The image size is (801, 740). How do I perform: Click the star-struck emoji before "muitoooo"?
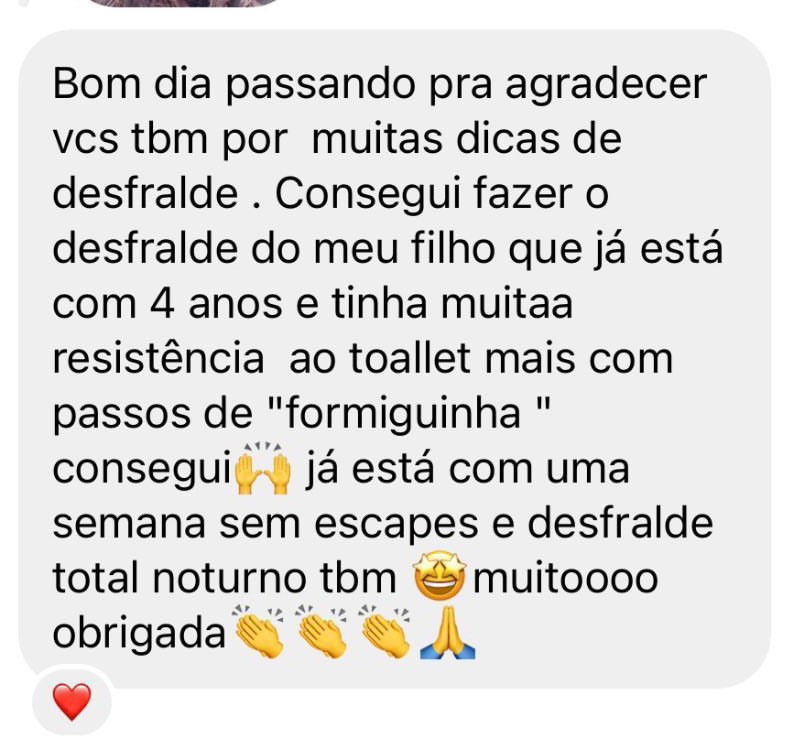[440, 576]
